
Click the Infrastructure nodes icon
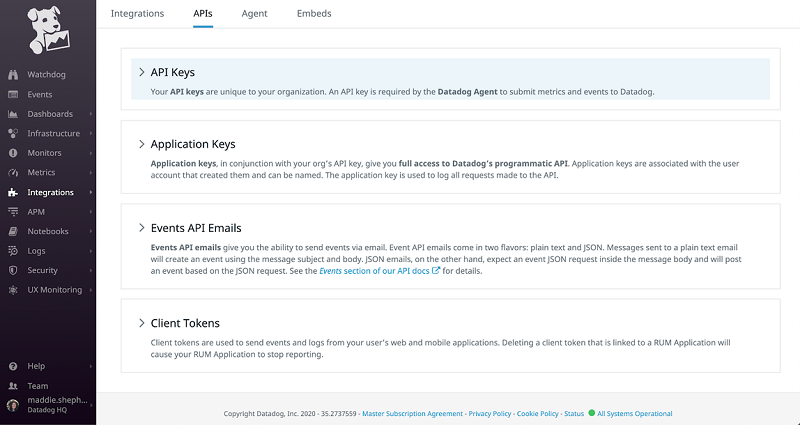[13, 133]
